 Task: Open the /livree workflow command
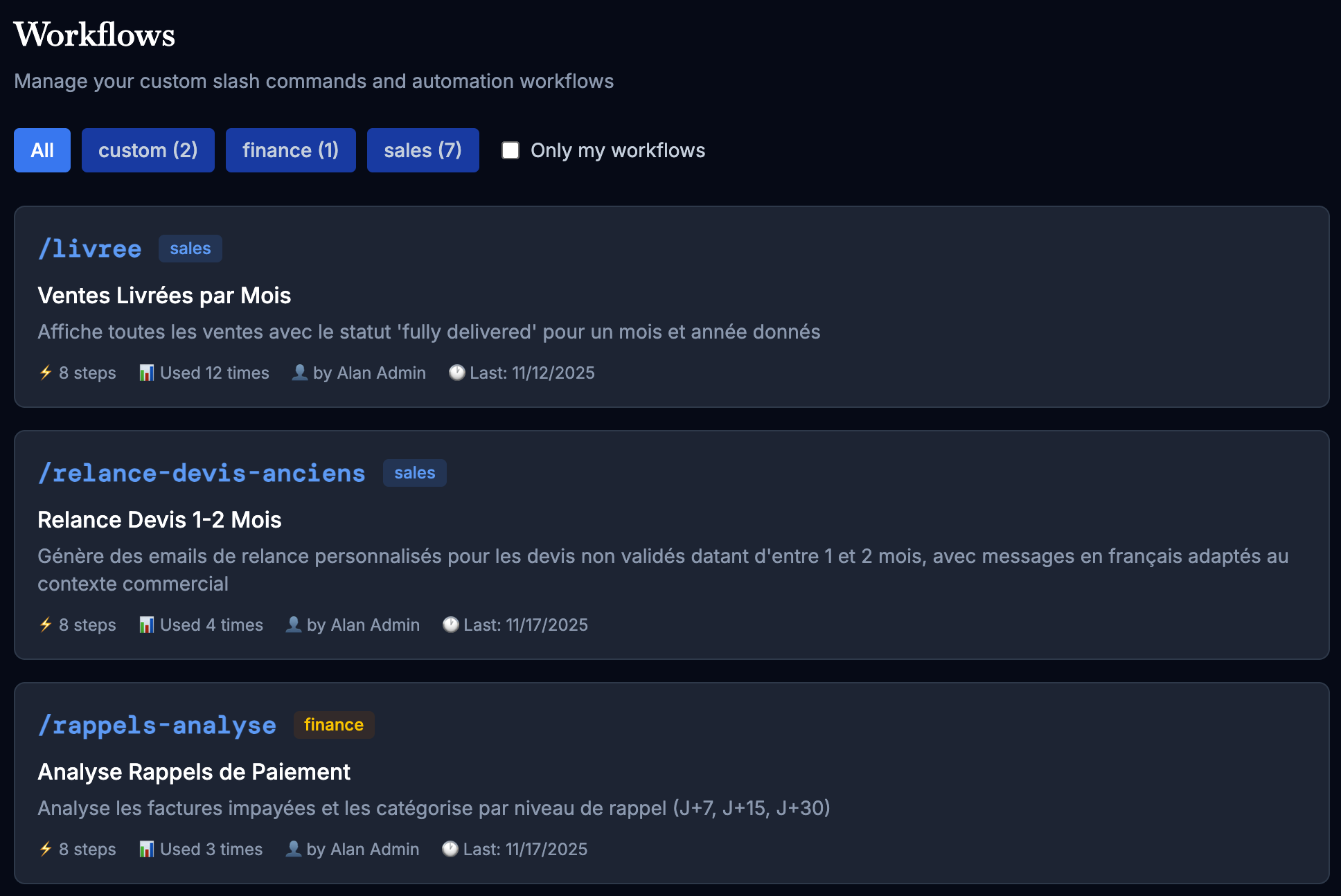[x=89, y=248]
